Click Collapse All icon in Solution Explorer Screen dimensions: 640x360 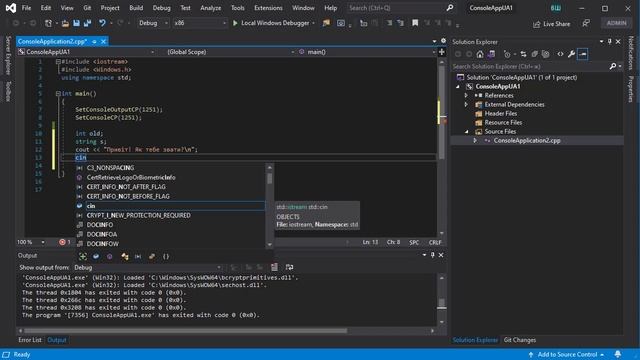pos(534,54)
